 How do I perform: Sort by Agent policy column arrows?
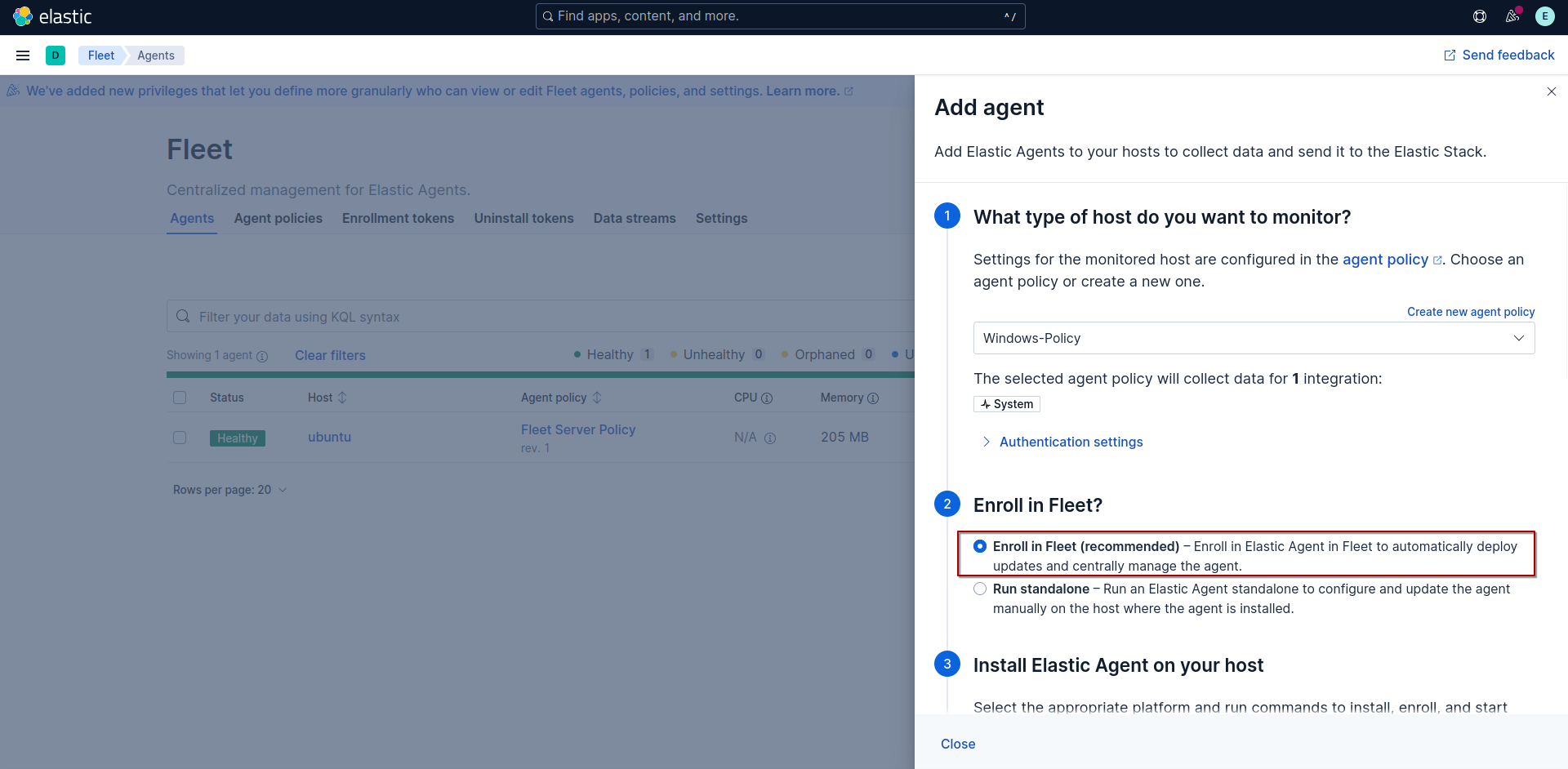[x=597, y=398]
